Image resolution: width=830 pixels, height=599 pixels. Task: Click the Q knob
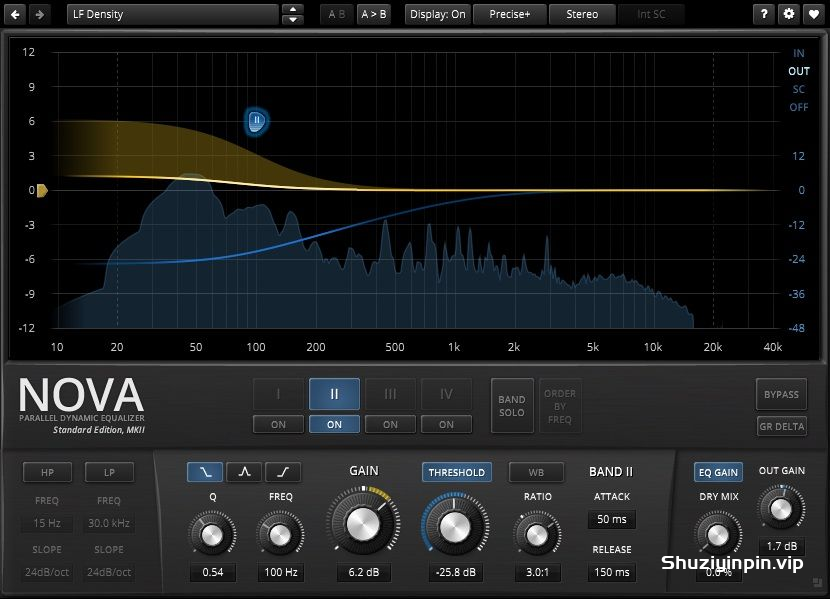212,534
